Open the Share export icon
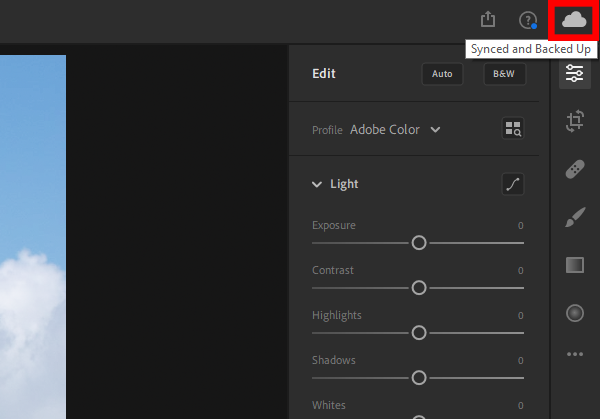This screenshot has height=419, width=600. pyautogui.click(x=488, y=20)
